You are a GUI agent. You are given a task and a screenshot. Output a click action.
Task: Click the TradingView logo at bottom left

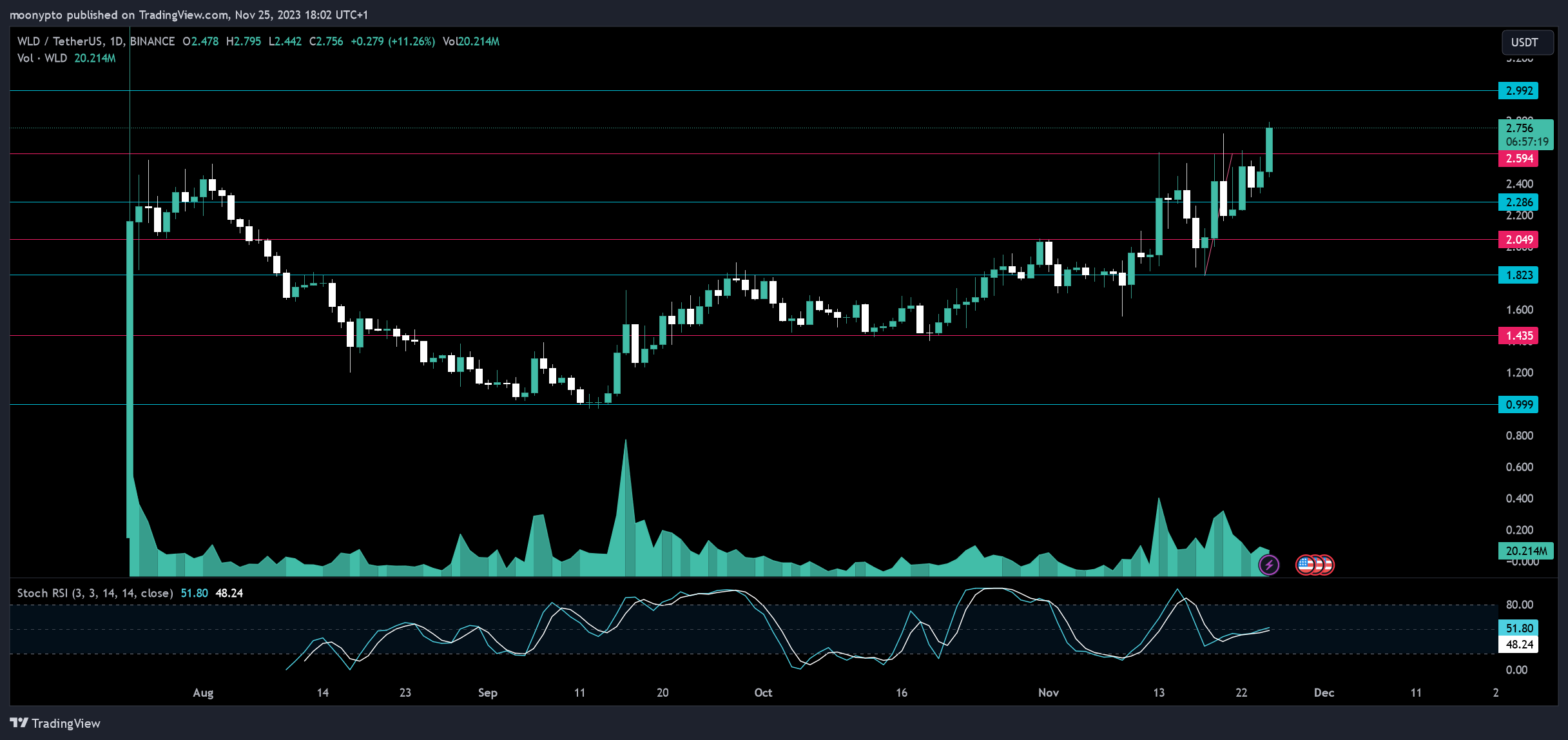55,723
